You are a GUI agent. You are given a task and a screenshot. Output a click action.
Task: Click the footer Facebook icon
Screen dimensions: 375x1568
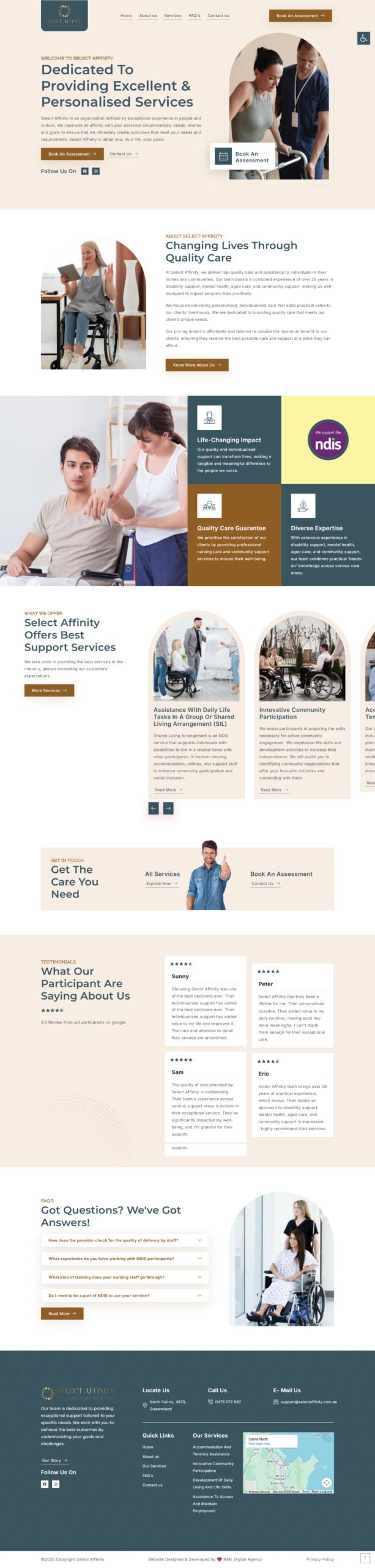(x=45, y=1484)
